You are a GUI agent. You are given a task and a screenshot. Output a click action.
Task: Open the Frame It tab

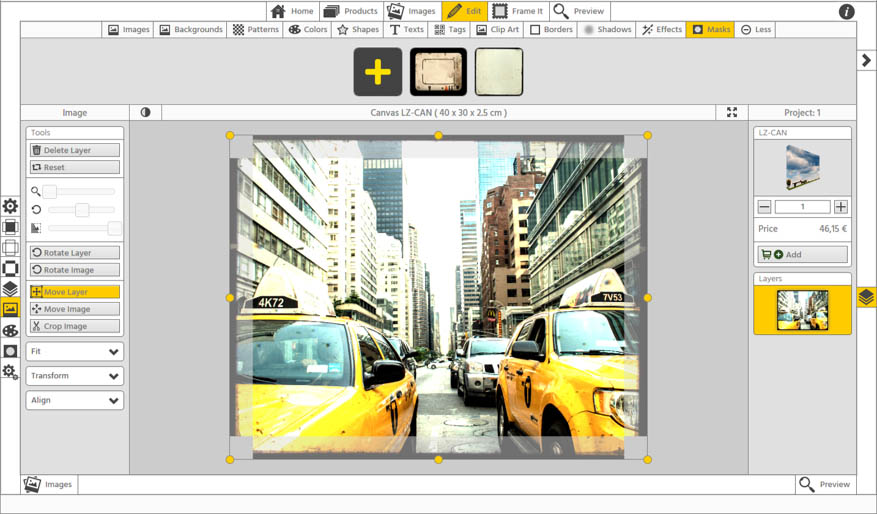518,11
